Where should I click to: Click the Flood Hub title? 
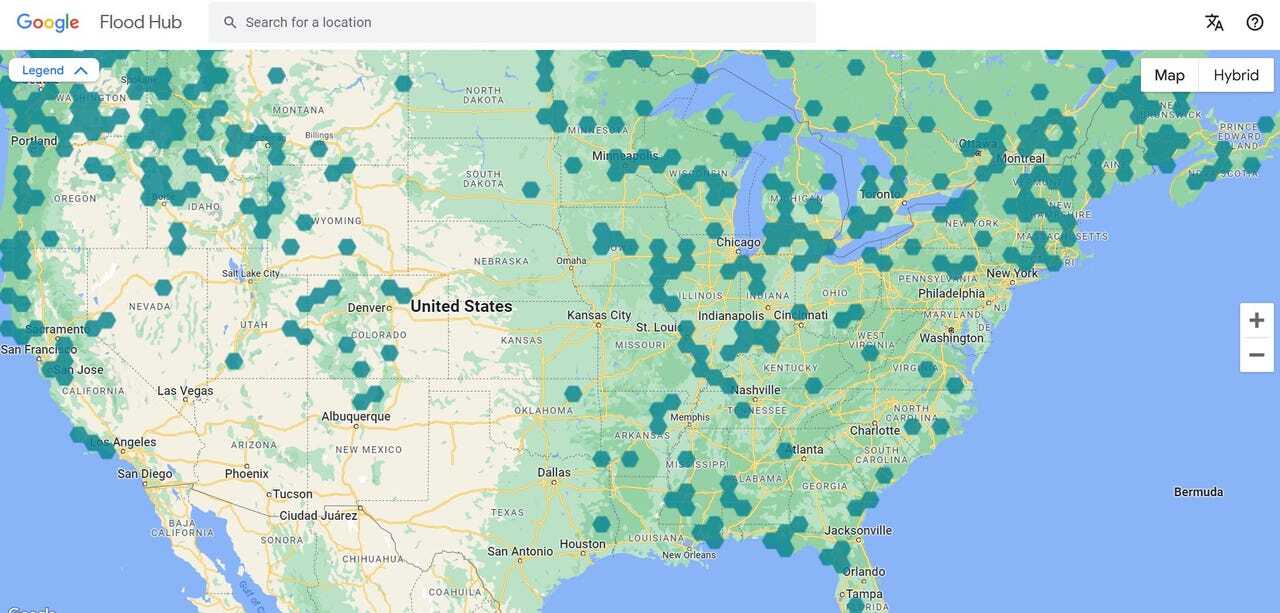141,22
